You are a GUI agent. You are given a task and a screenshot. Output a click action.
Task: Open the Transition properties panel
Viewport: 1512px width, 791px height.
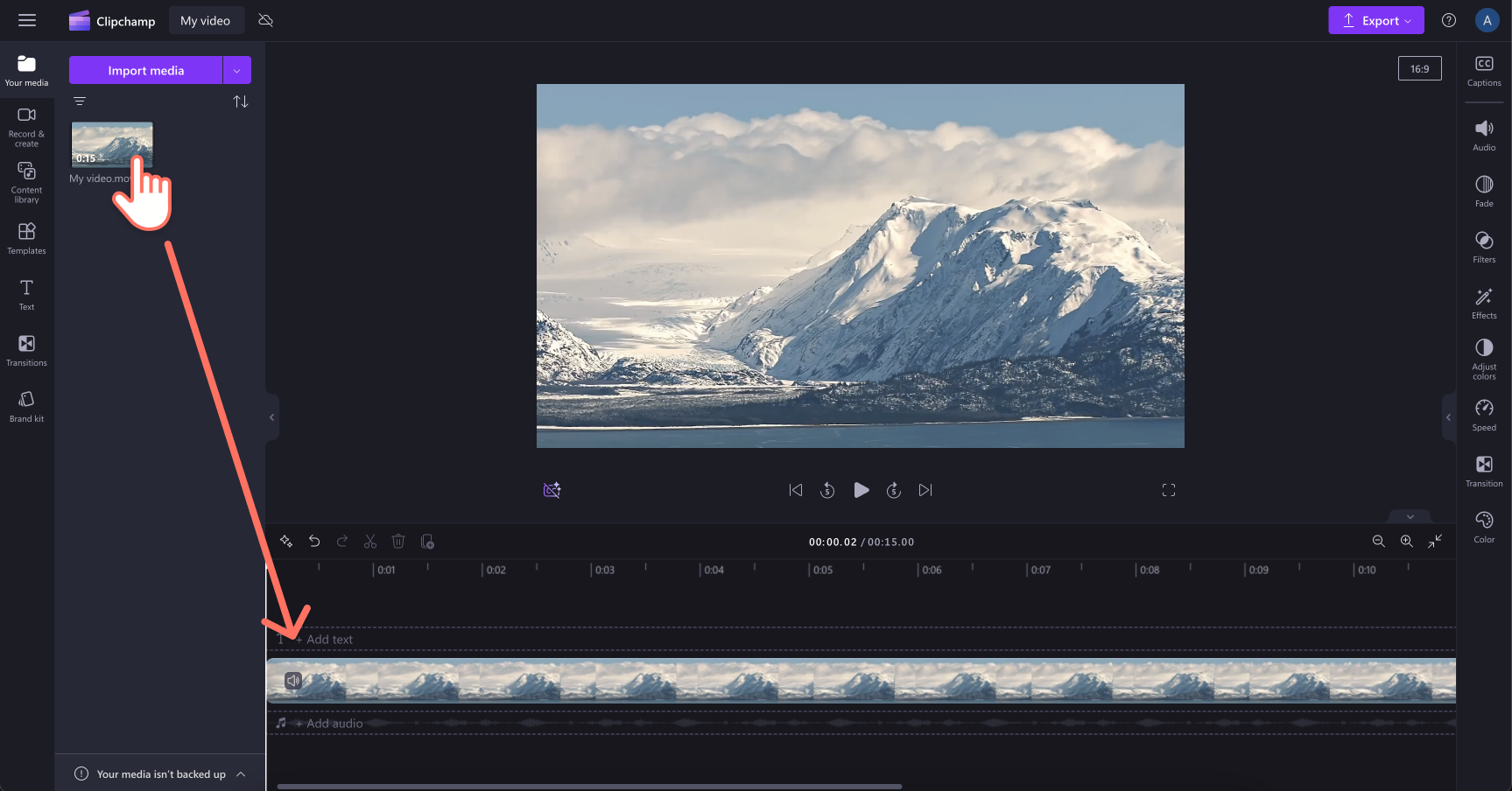tap(1484, 472)
